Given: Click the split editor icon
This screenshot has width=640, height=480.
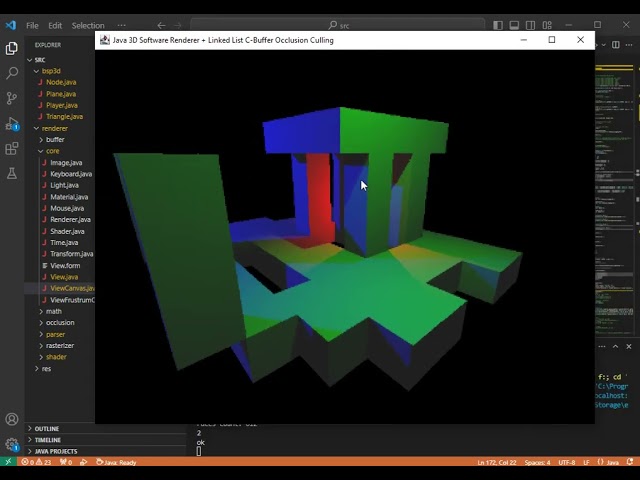Looking at the screenshot, I should click(x=616, y=44).
